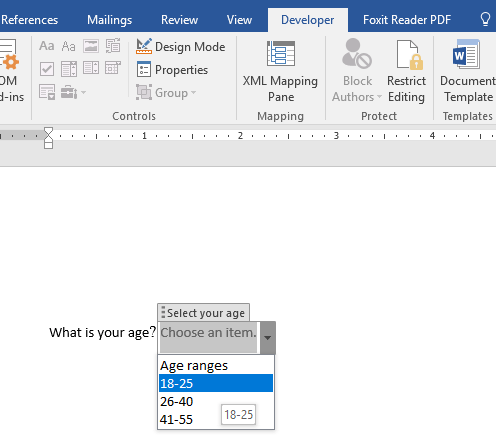Click Restrict Editing in Protect group
496x439 pixels.
406,71
